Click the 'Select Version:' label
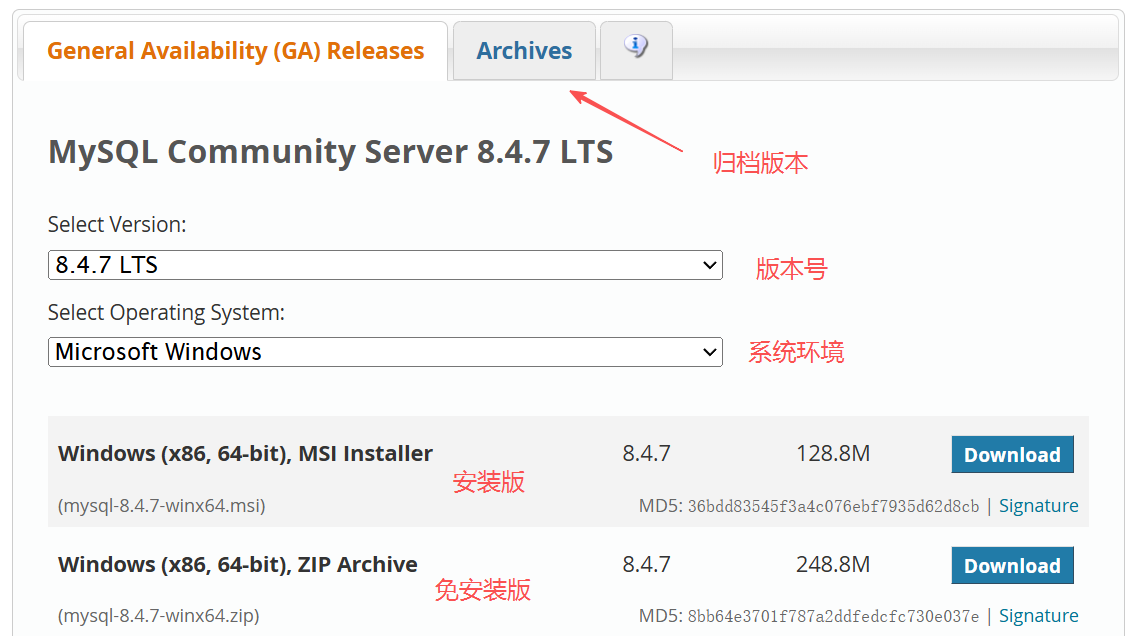This screenshot has width=1134, height=636. [x=117, y=224]
